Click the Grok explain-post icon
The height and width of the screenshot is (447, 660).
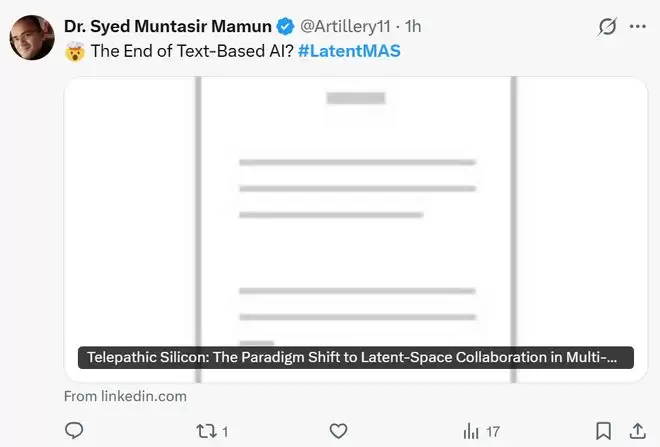[x=606, y=27]
